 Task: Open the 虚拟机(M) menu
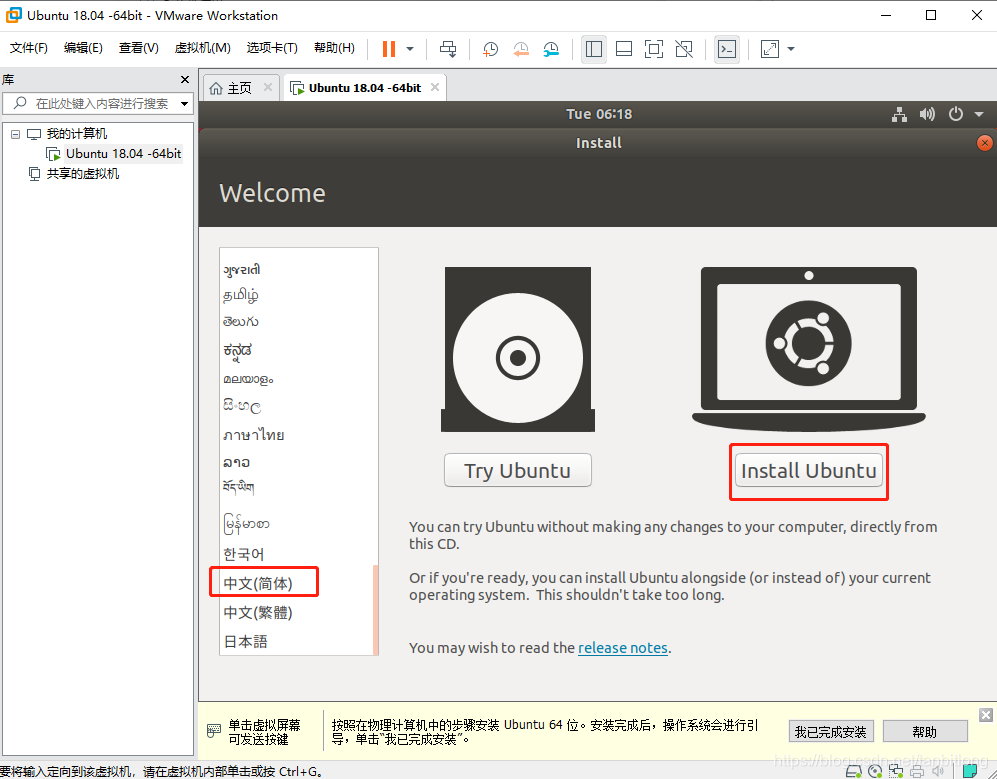[x=202, y=48]
